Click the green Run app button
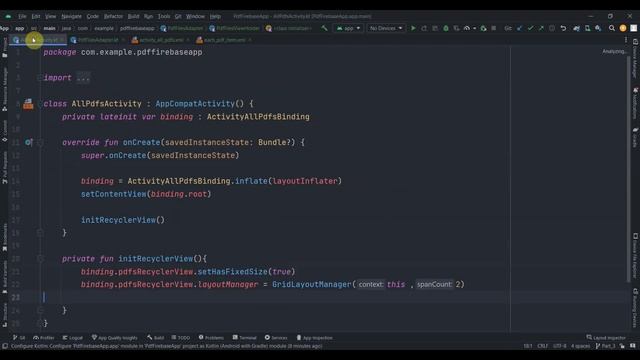The height and width of the screenshot is (360, 640). 413,28
